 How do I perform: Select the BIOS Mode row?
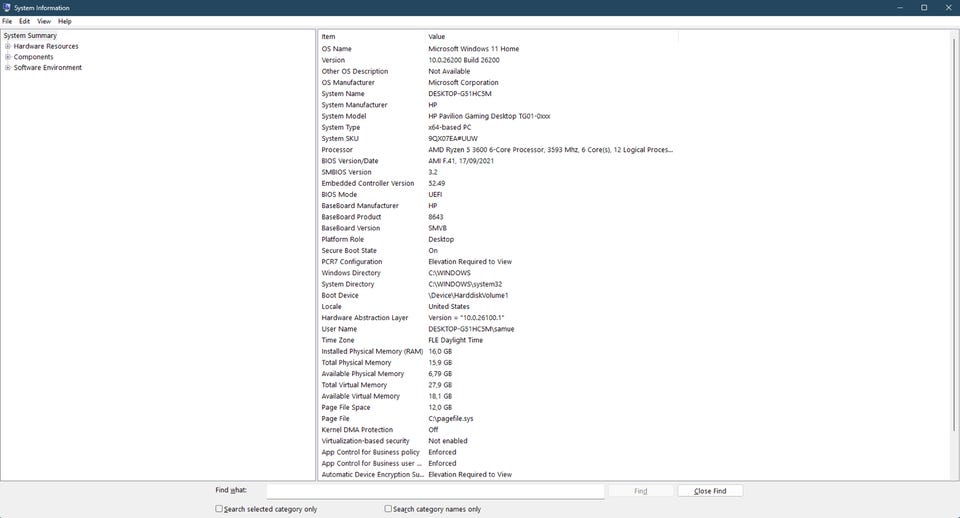(x=498, y=195)
